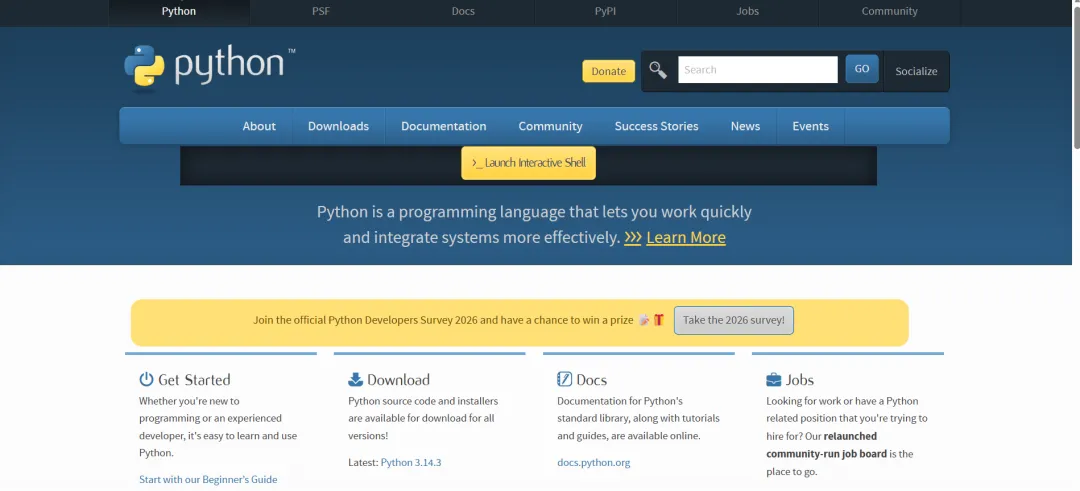Click the magnifying glass search icon

click(658, 70)
